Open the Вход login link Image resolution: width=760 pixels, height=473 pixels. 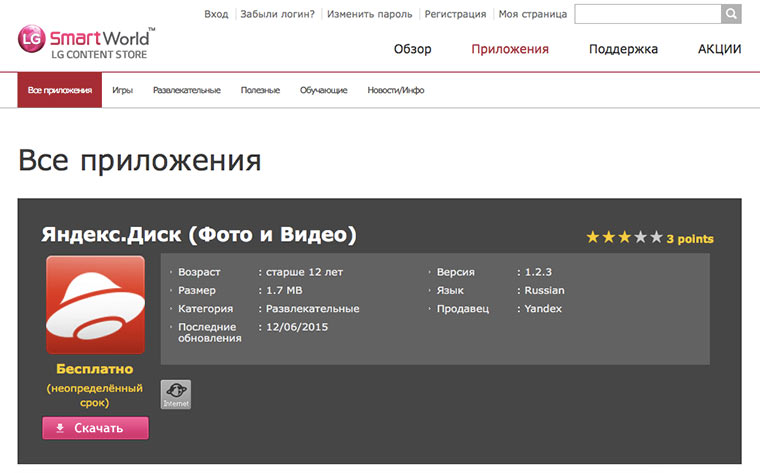tap(216, 14)
